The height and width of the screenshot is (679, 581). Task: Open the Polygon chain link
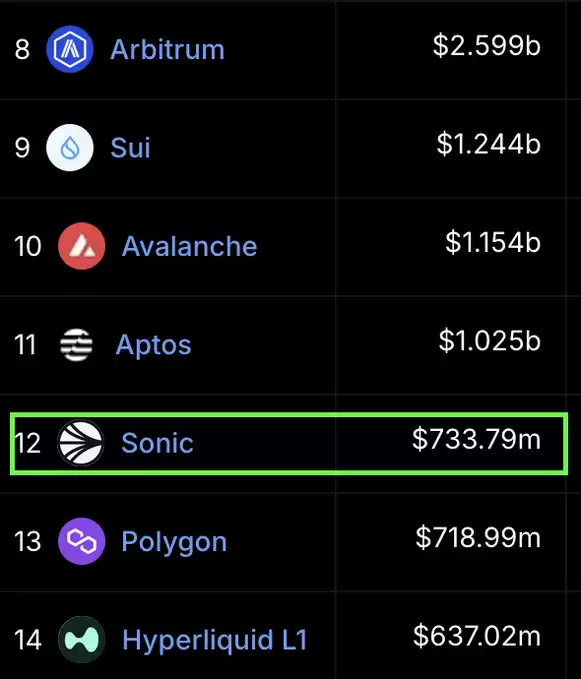pos(174,542)
